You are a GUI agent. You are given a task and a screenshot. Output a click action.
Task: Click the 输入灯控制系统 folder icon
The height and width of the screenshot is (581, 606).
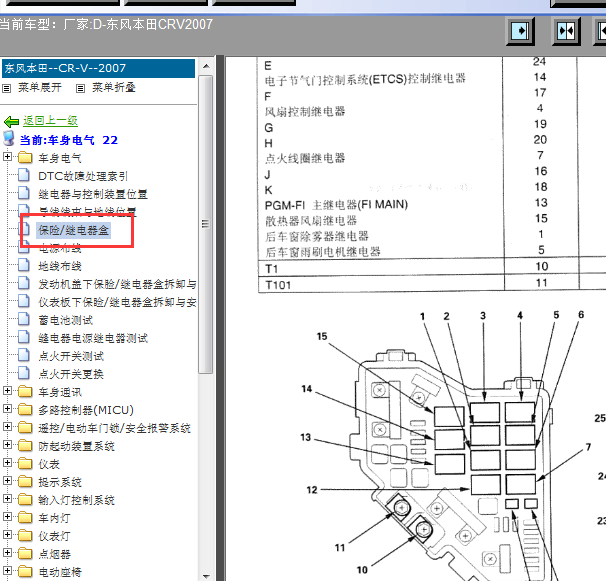coord(25,500)
